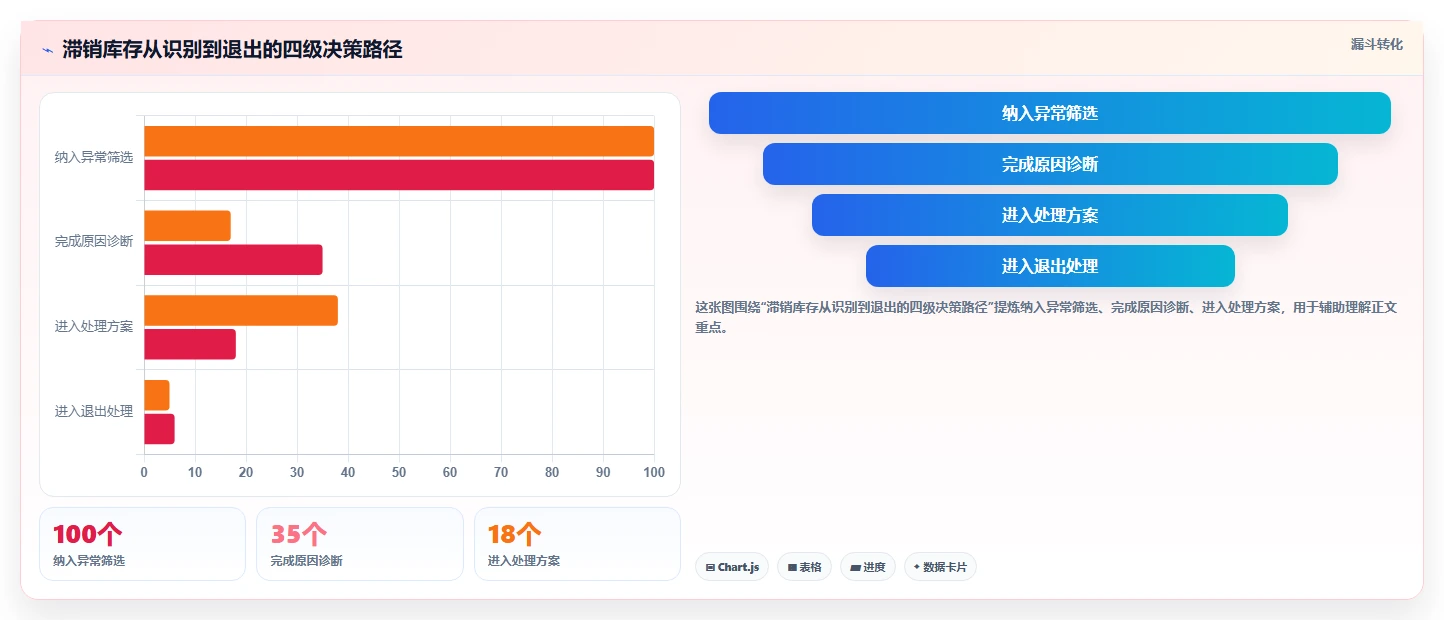Click the y-axis label 完成原因诊断

pyautogui.click(x=94, y=242)
